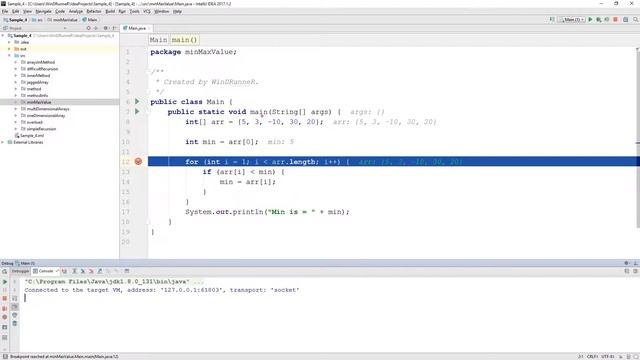
Task: Run with coverage icon in toolbar
Action: point(607,20)
